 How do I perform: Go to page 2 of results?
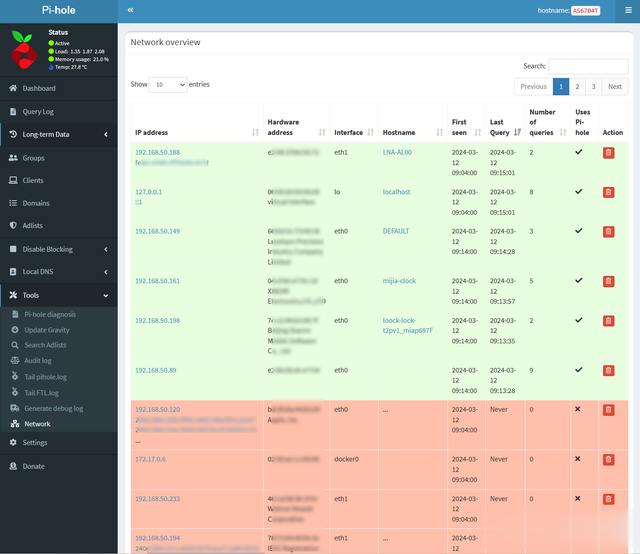point(577,87)
